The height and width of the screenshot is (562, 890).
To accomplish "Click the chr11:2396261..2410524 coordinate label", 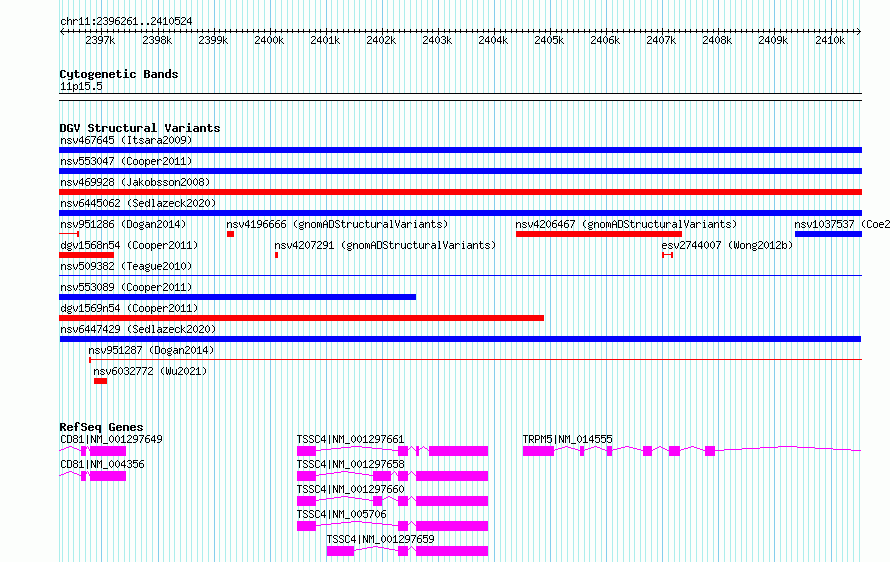I will tap(126, 21).
